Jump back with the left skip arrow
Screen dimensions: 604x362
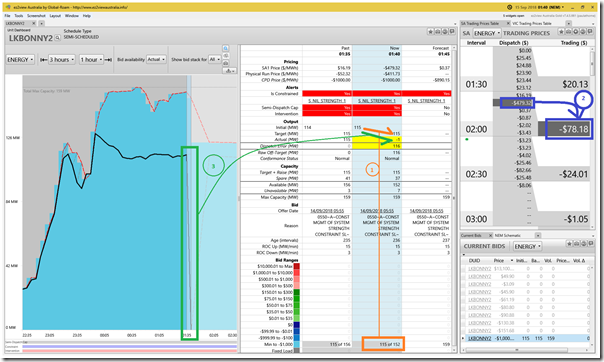coord(44,60)
